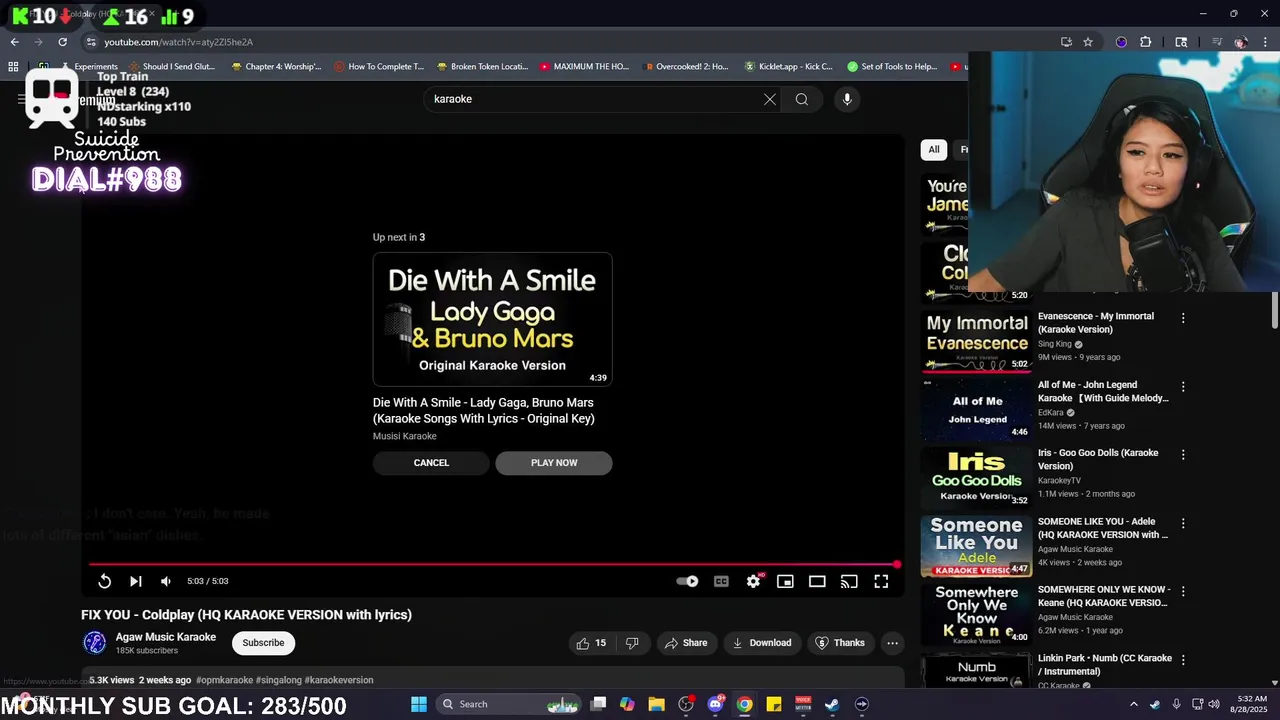The image size is (1280, 720).
Task: Open the Chapter 4: Worship bookmark
Action: point(276,67)
